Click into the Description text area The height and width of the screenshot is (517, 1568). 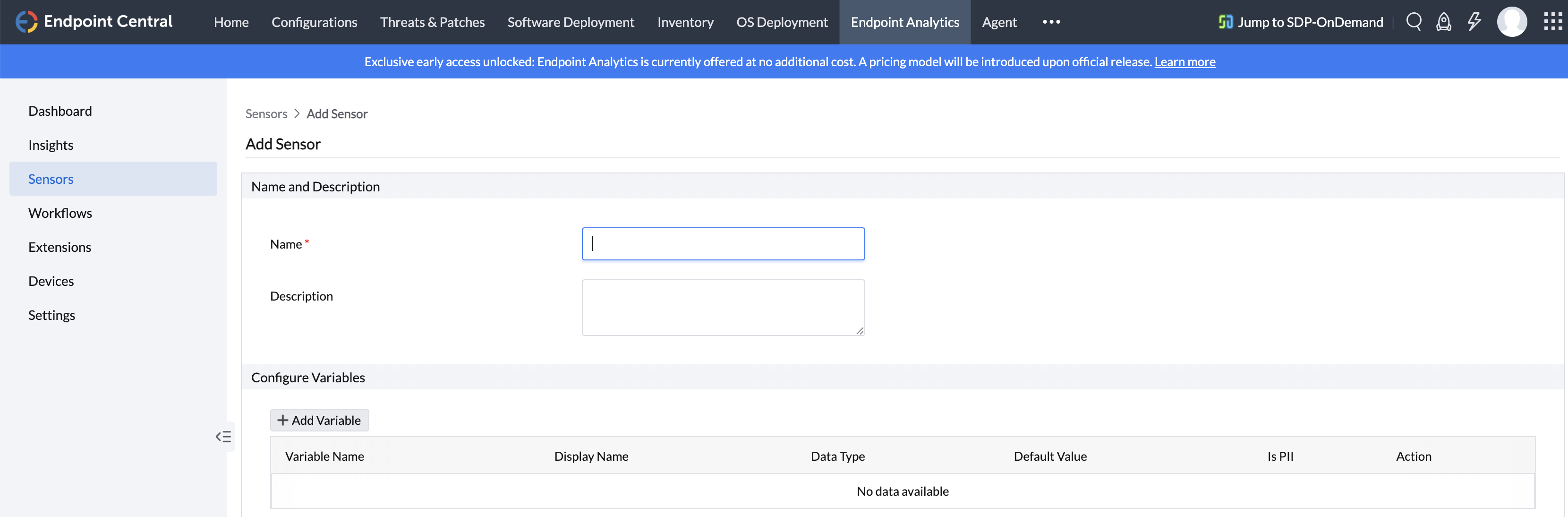pyautogui.click(x=723, y=307)
